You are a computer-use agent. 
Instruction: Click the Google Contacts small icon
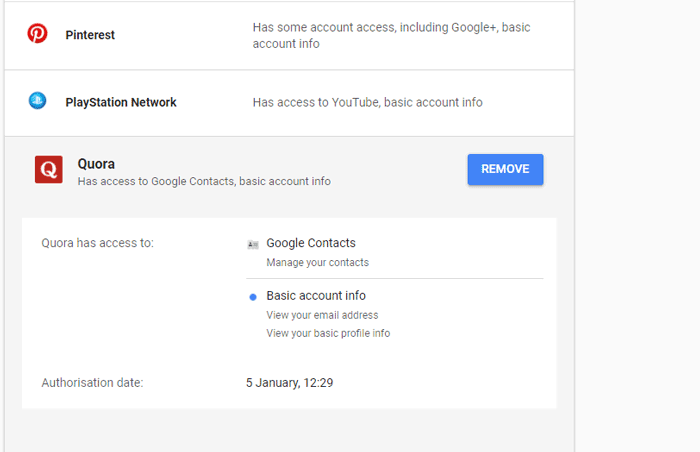click(253, 244)
